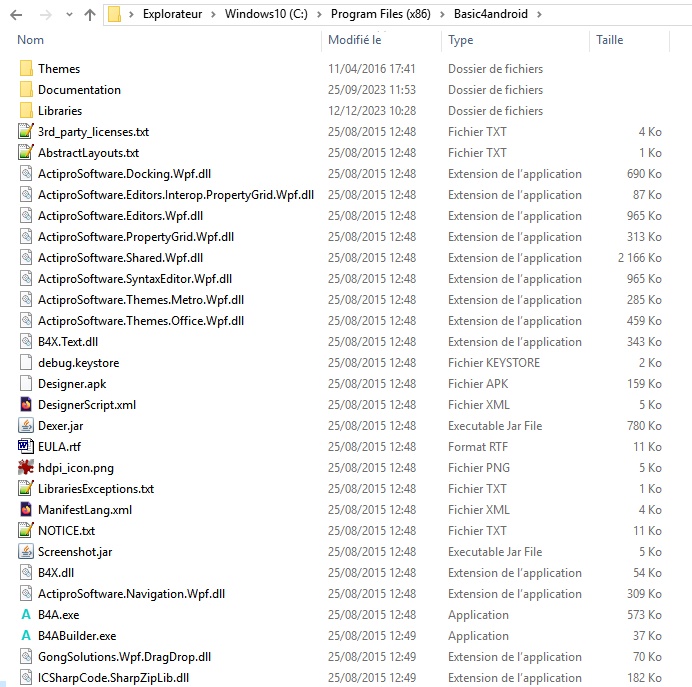Select ActiproSoftware.Editors.Wpf.dll file name
Viewport: 692px width, 687px height.
pyautogui.click(x=120, y=216)
